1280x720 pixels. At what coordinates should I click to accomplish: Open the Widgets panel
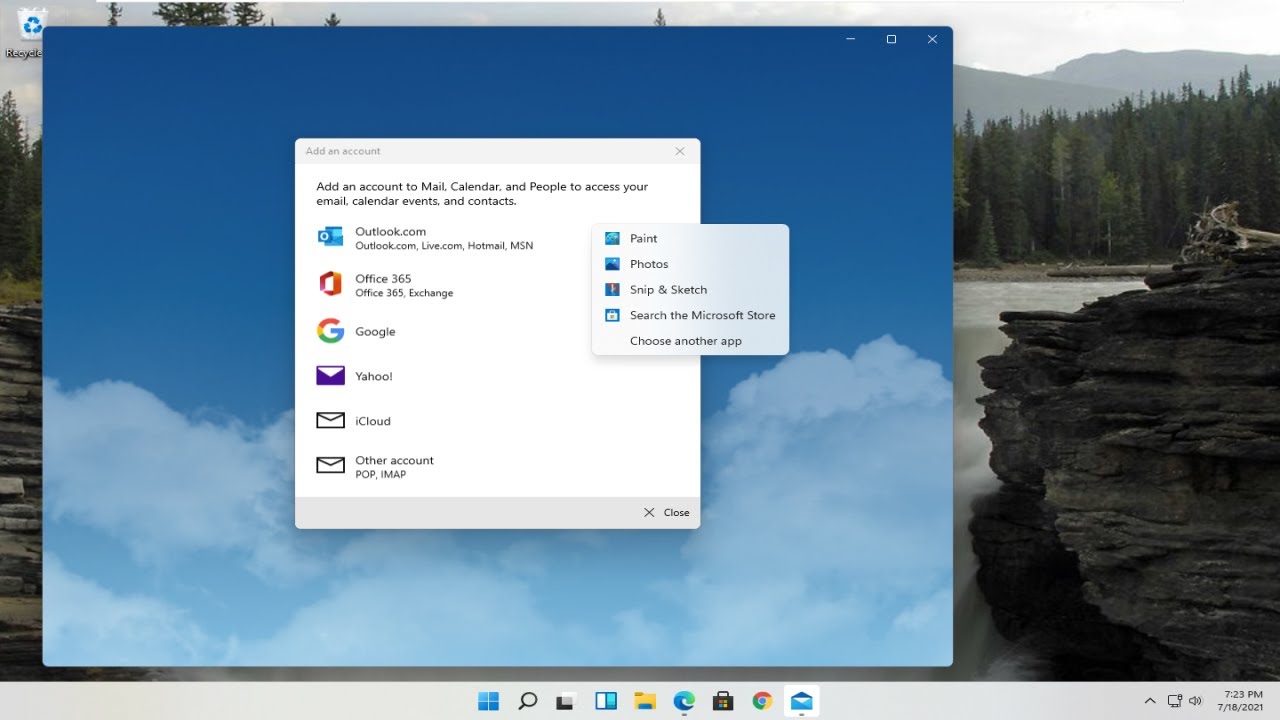pyautogui.click(x=606, y=701)
